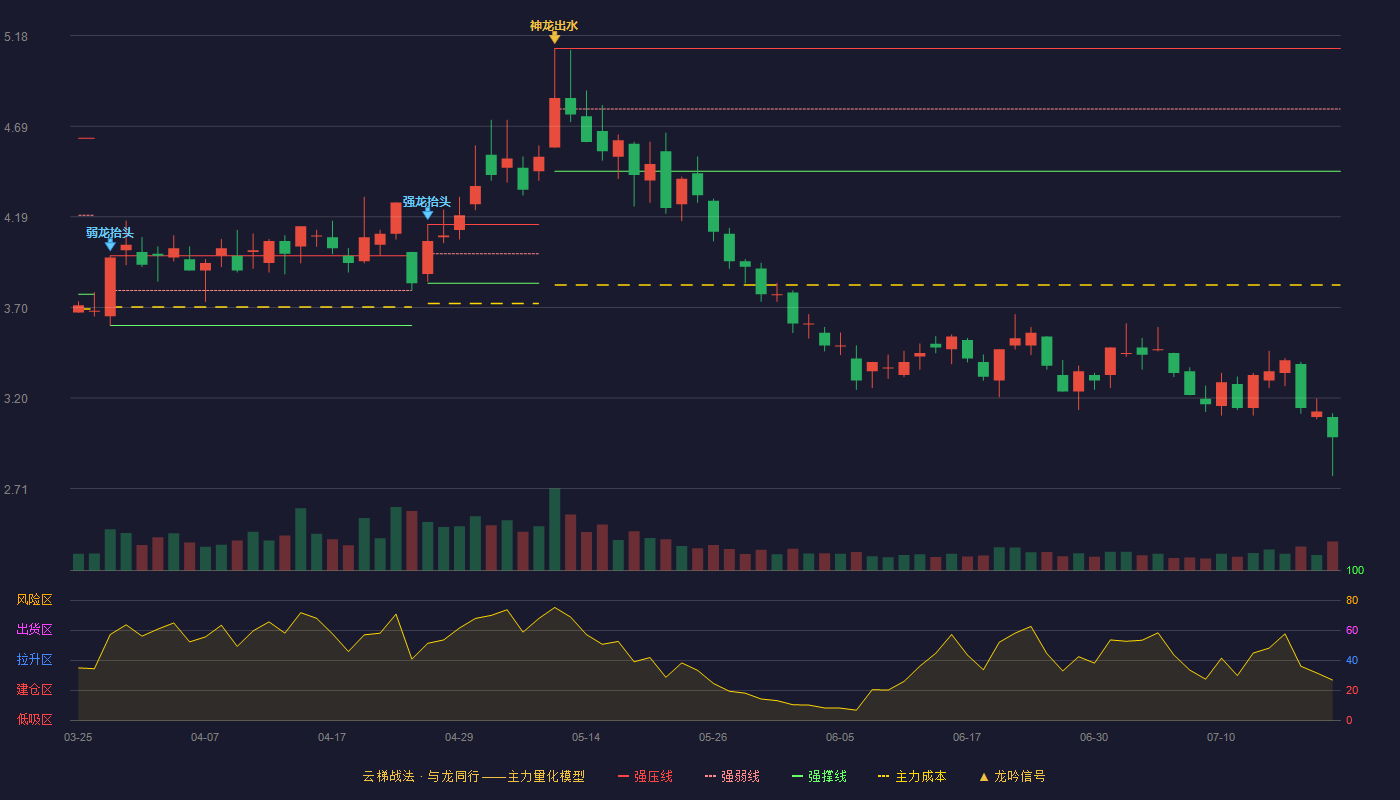The height and width of the screenshot is (800, 1400).
Task: Click the 05-14 date label
Action: [586, 737]
